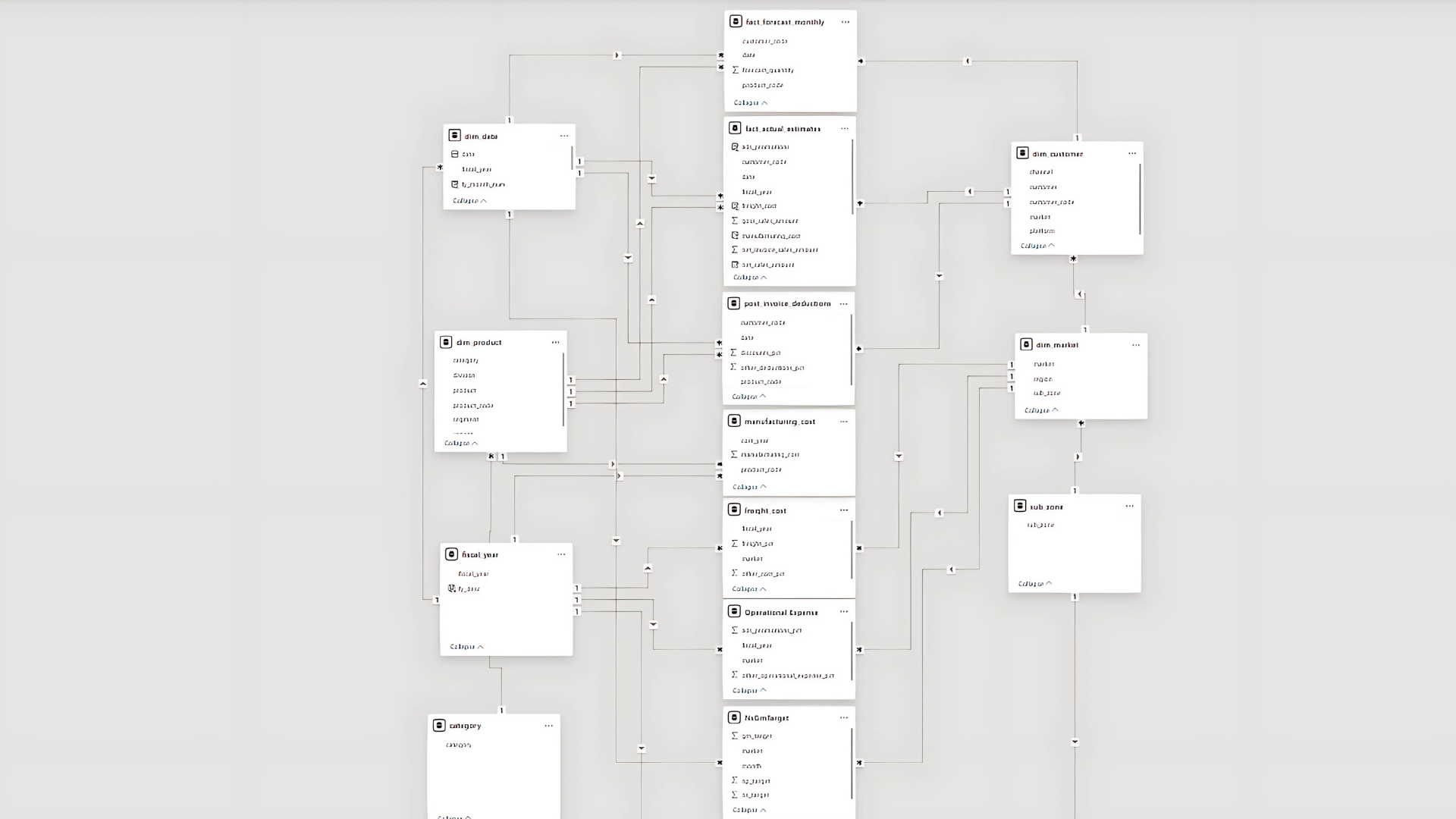Click the sigma icon beside forecast_quantity
The image size is (1456, 819).
pos(735,70)
